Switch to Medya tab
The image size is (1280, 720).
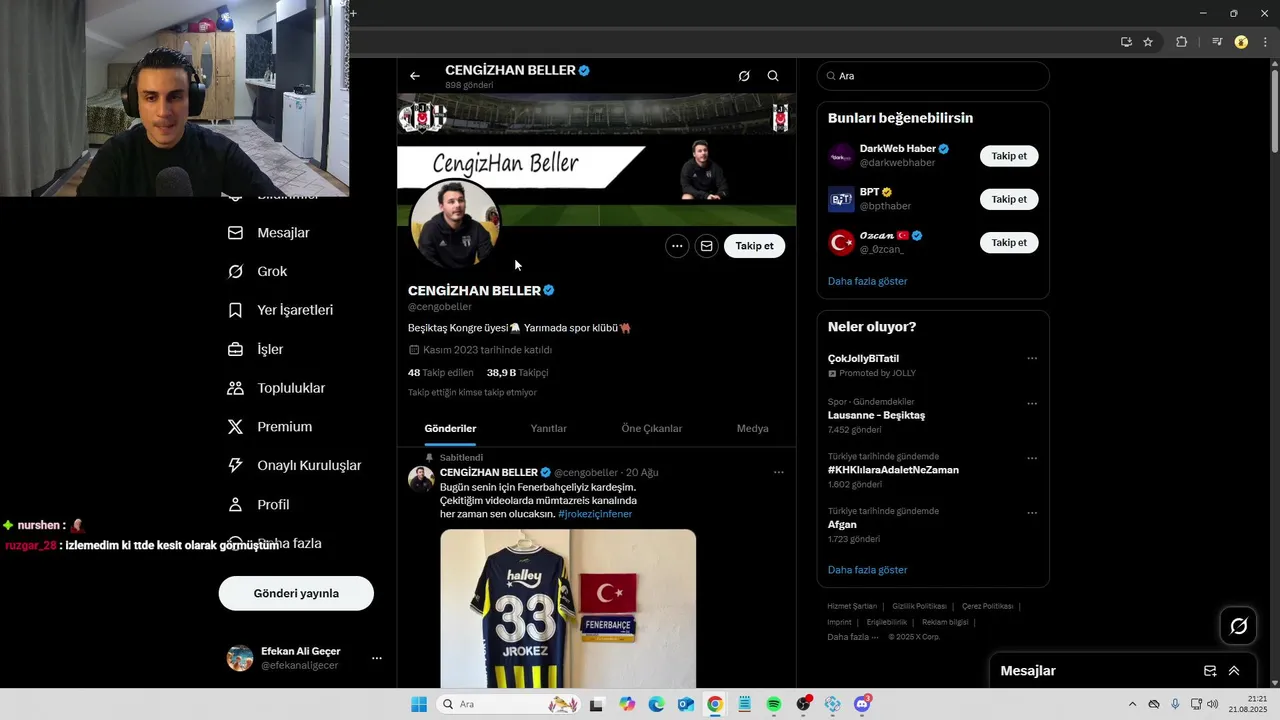pos(753,428)
